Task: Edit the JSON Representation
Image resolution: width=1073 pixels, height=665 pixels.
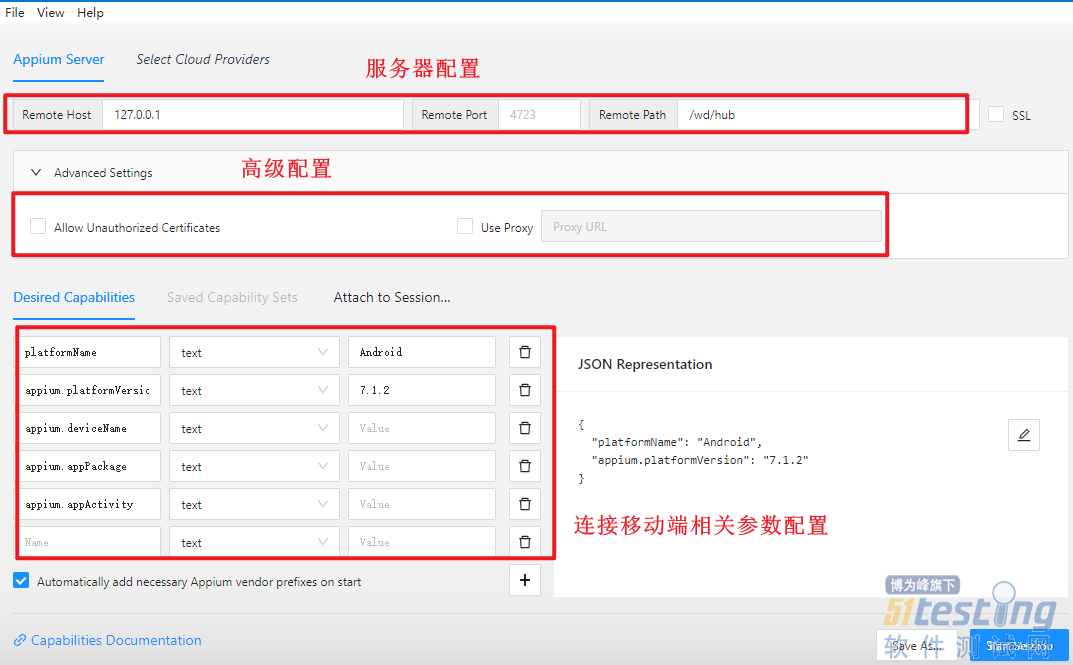Action: 1023,435
